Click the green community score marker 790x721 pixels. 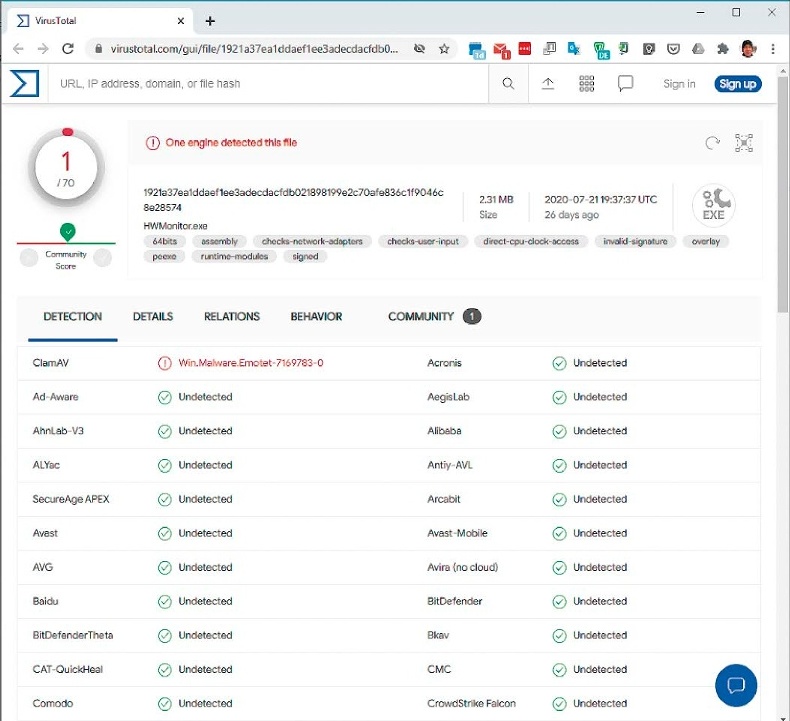coord(68,232)
